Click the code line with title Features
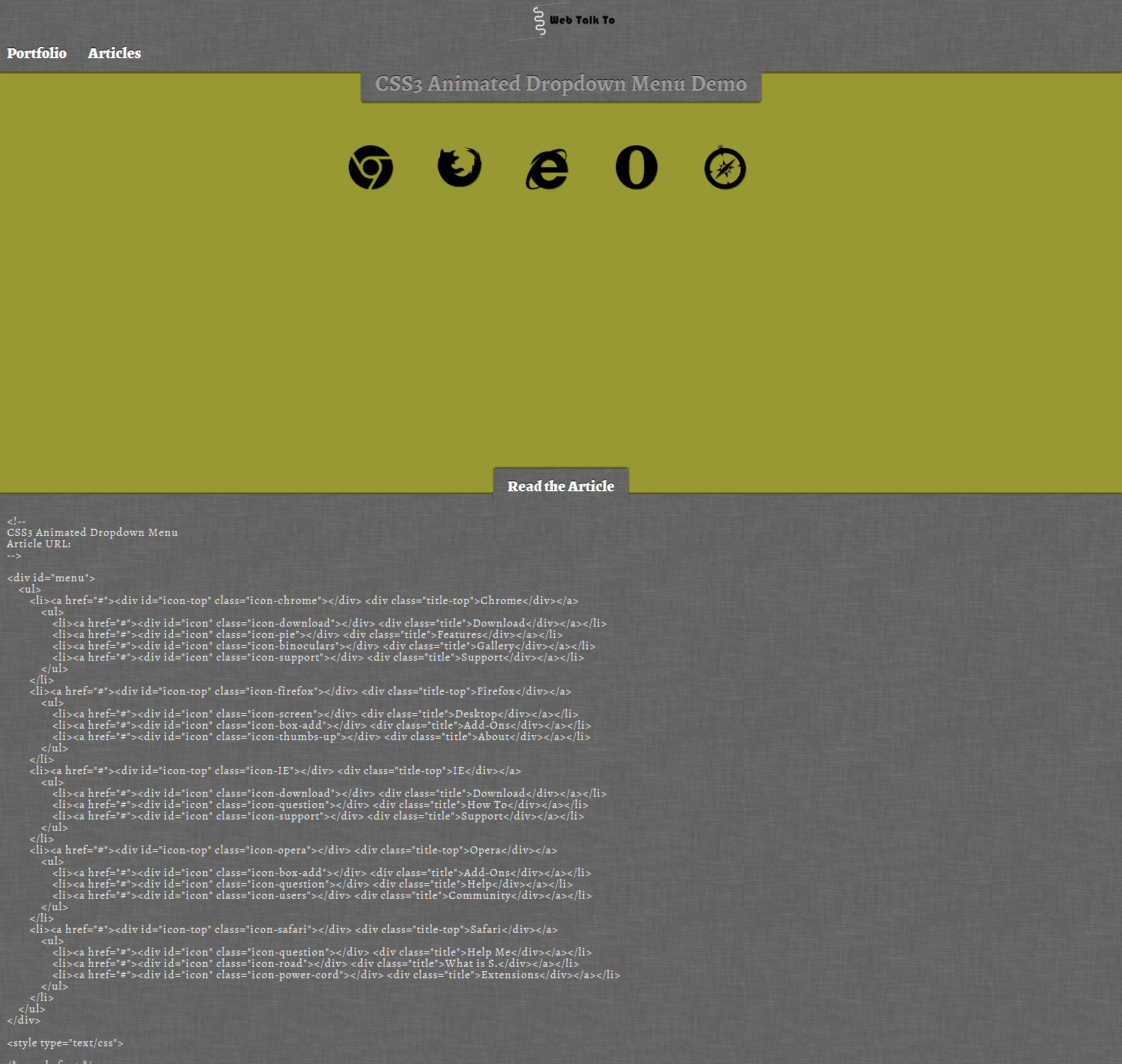This screenshot has height=1064, width=1122. 308,634
